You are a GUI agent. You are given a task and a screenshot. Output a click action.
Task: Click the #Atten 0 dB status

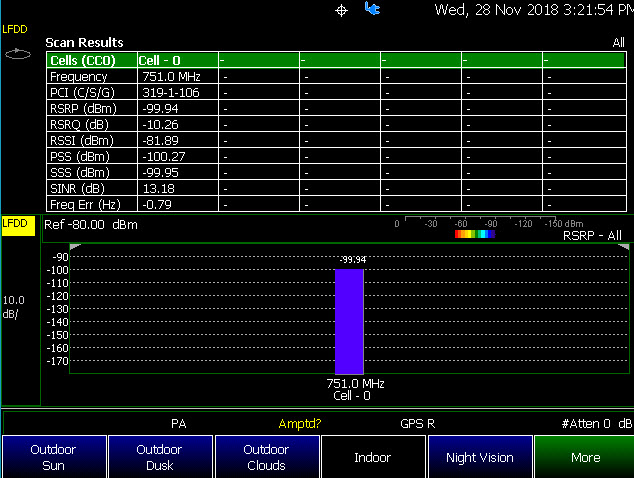596,424
